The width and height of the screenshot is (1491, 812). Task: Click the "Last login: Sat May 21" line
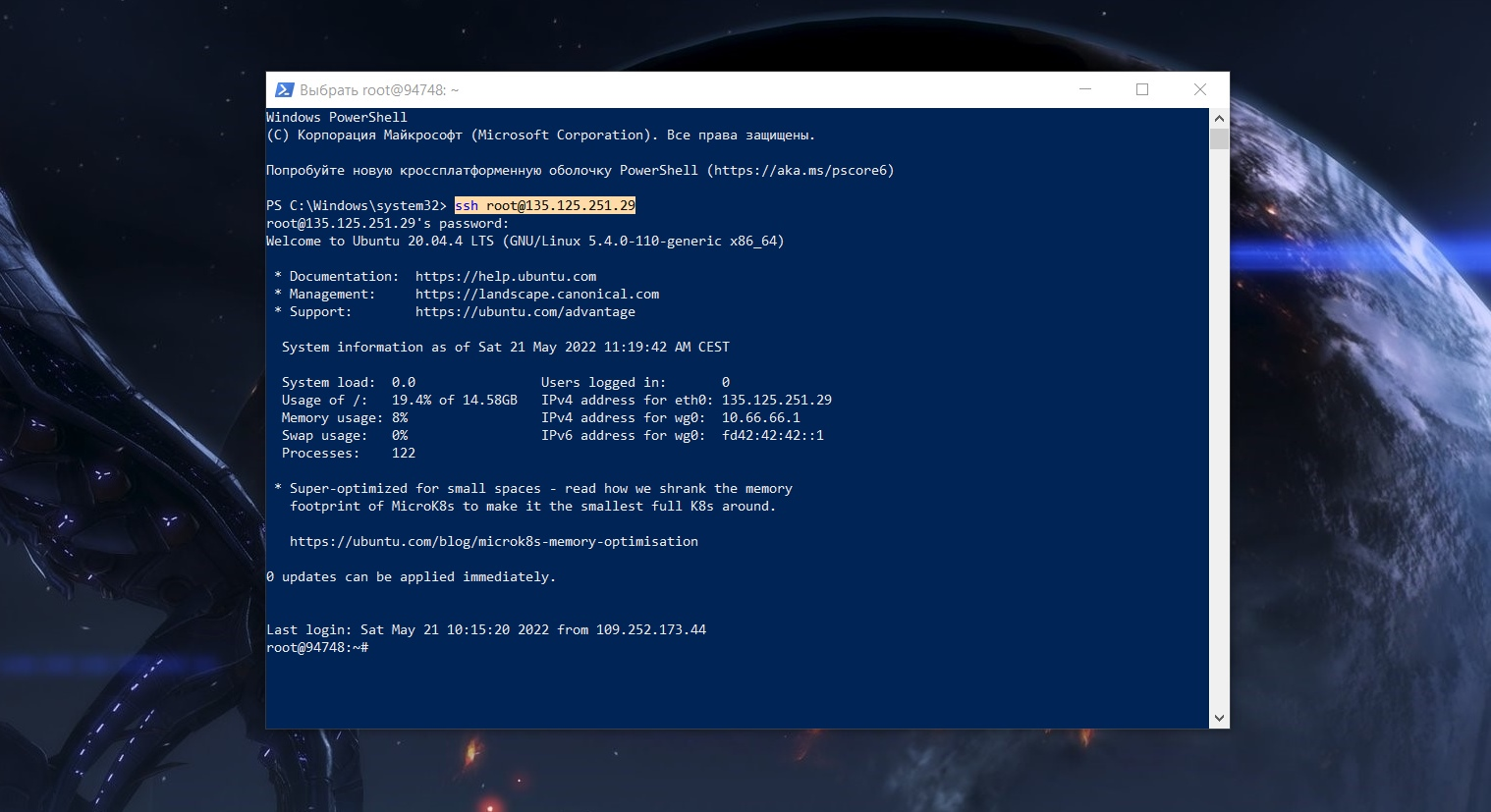click(486, 629)
